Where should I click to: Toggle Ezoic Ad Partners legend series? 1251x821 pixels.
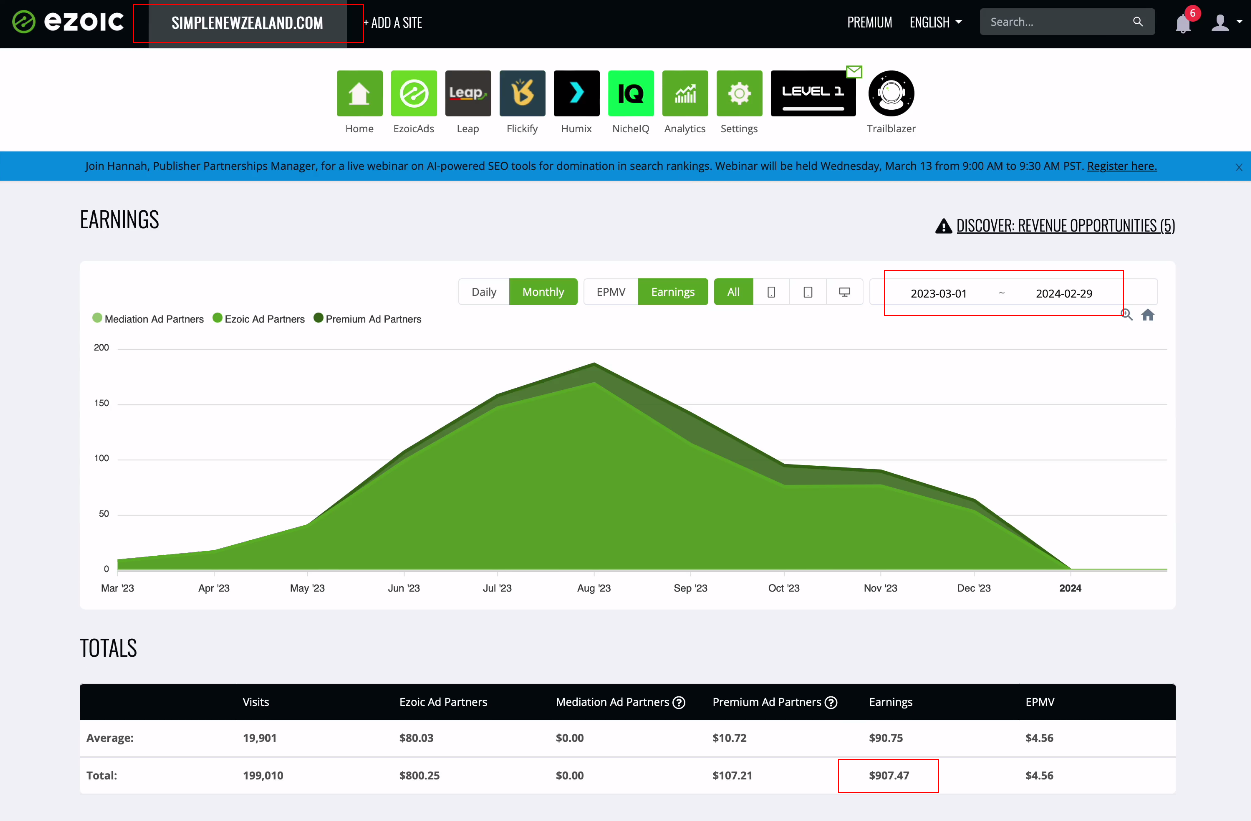click(259, 319)
